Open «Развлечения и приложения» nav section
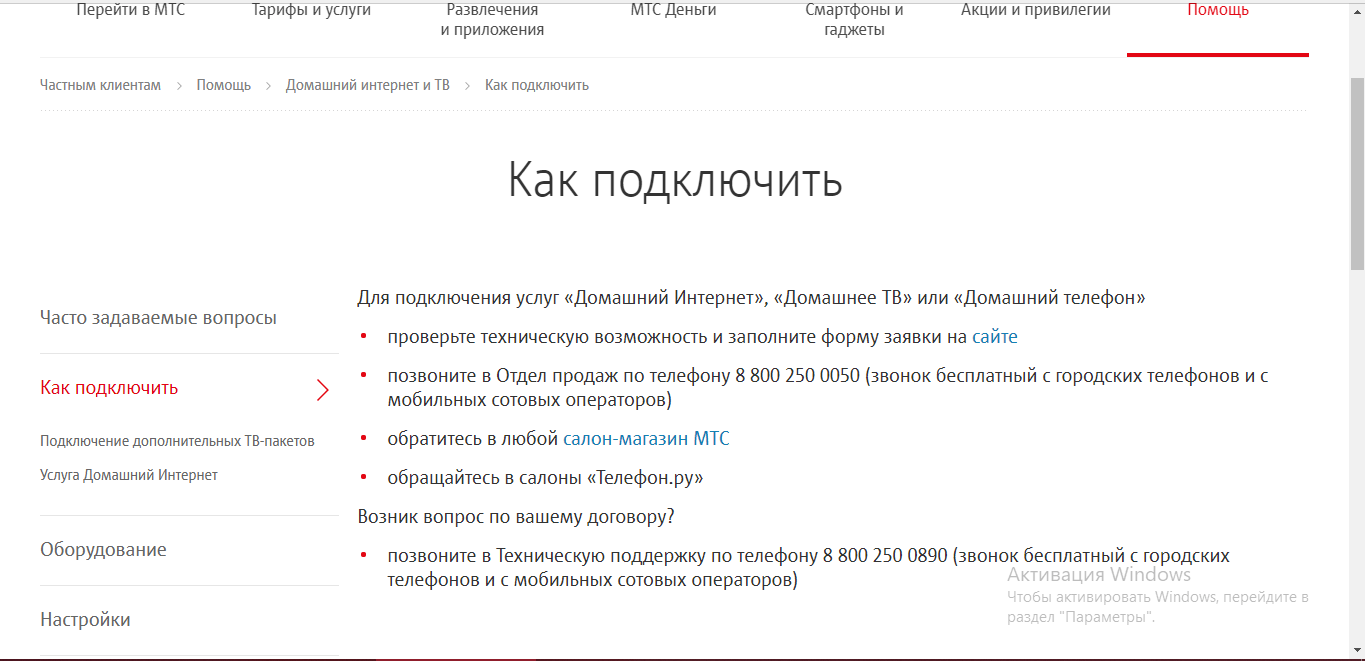 pos(492,20)
